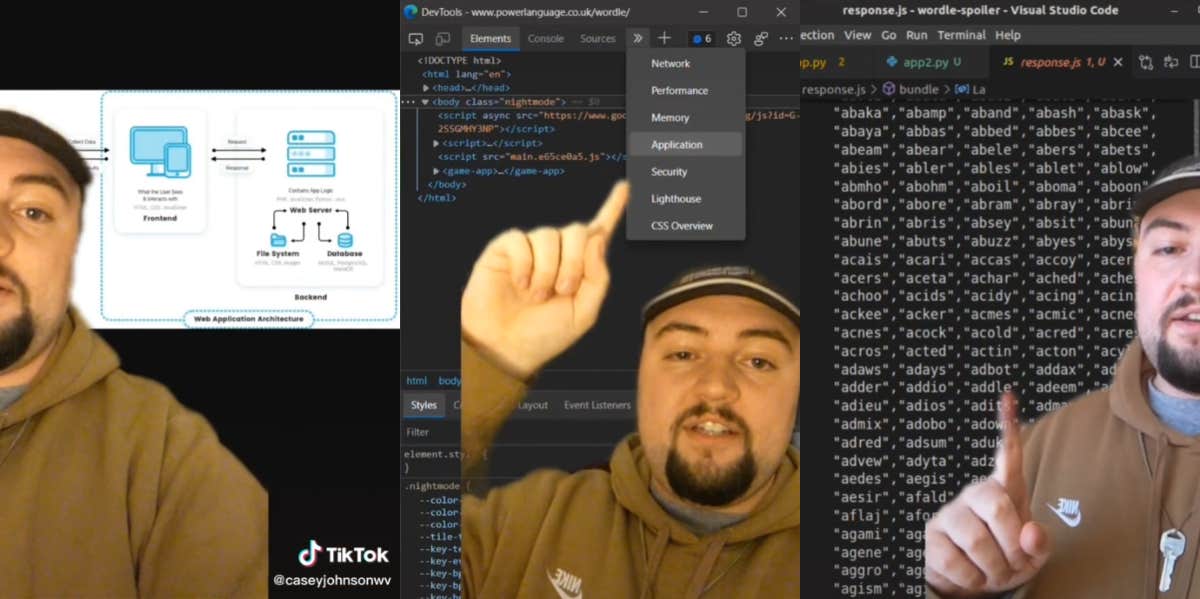Open the Styles pane tab
The image size is (1200, 599).
(424, 405)
